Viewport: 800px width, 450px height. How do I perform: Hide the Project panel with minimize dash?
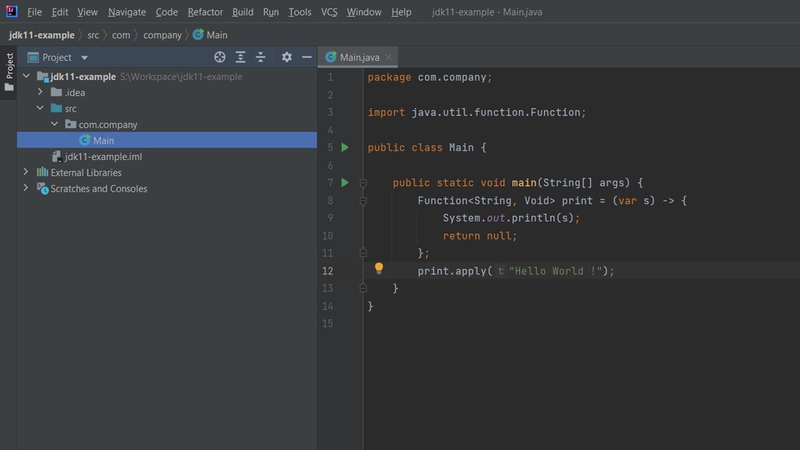pos(307,58)
